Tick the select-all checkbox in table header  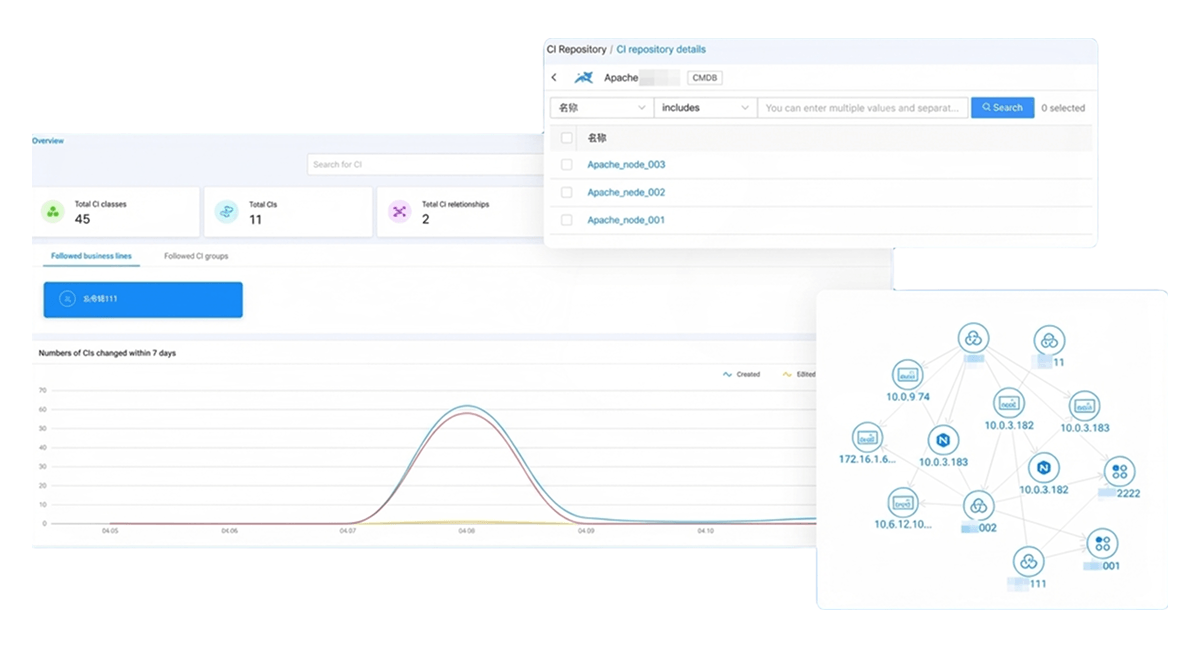click(567, 138)
